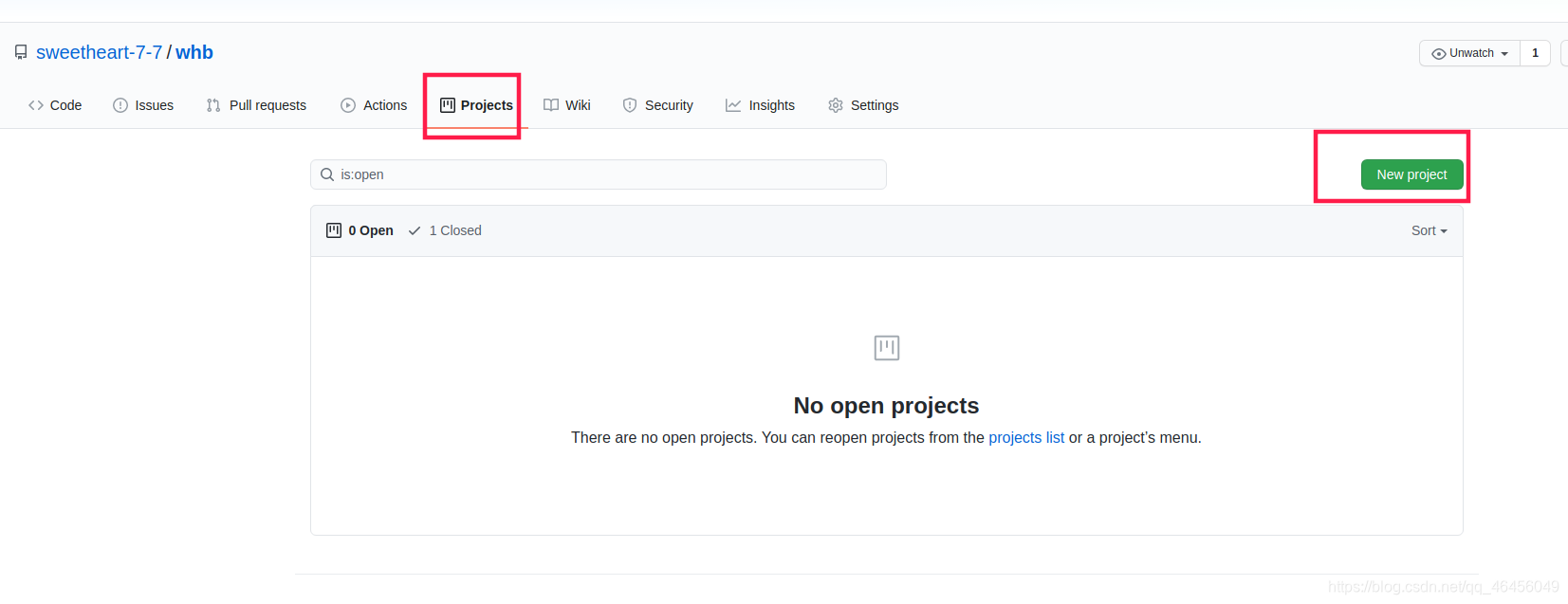Go to the Pull requests tab
1568x604 pixels.
click(256, 105)
